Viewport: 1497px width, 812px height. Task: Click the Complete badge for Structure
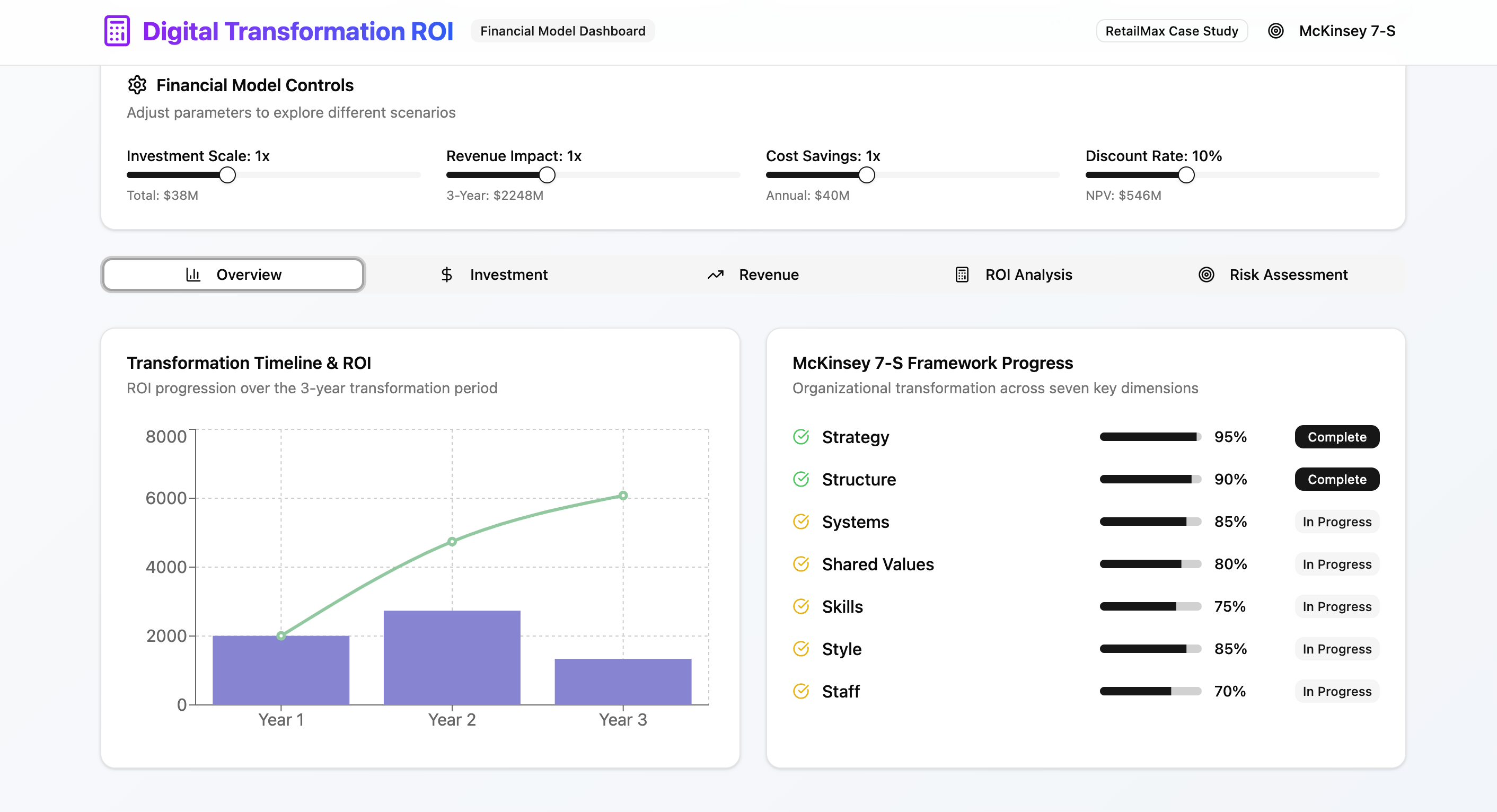[1336, 479]
